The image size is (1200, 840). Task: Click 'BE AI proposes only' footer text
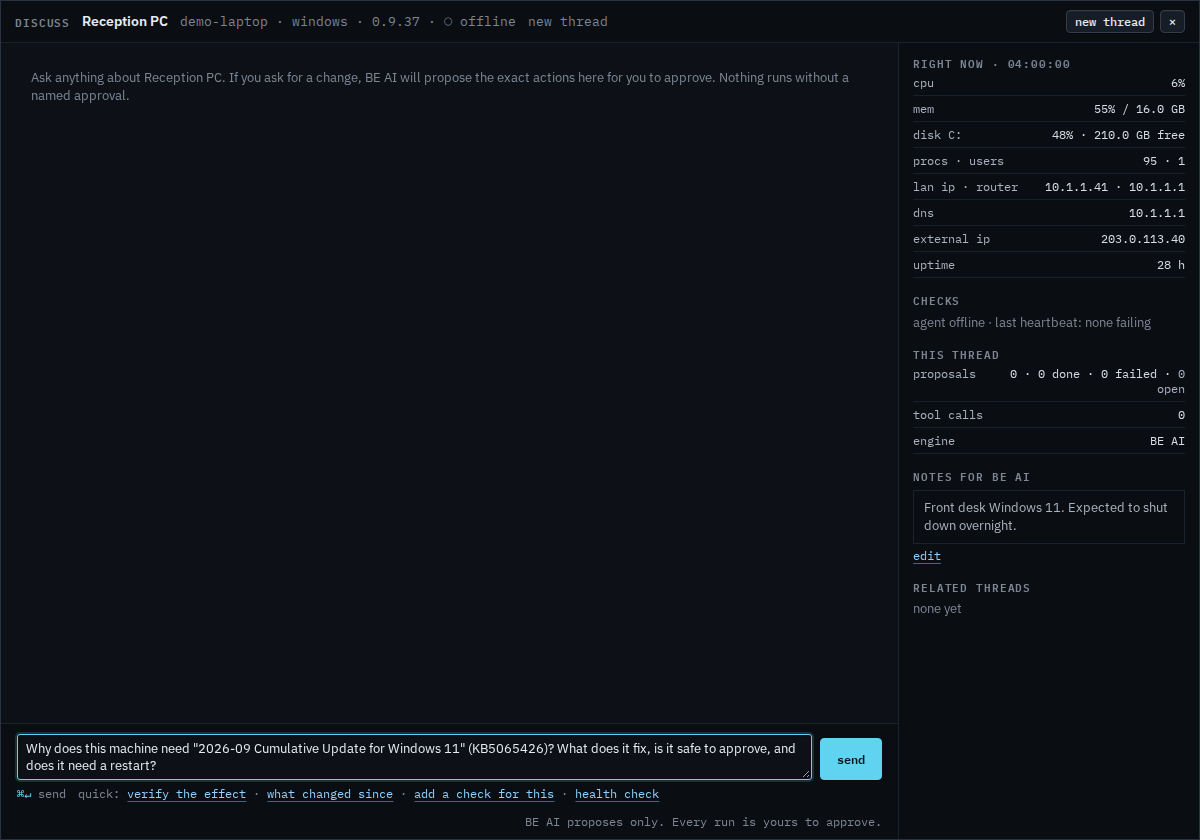[703, 822]
